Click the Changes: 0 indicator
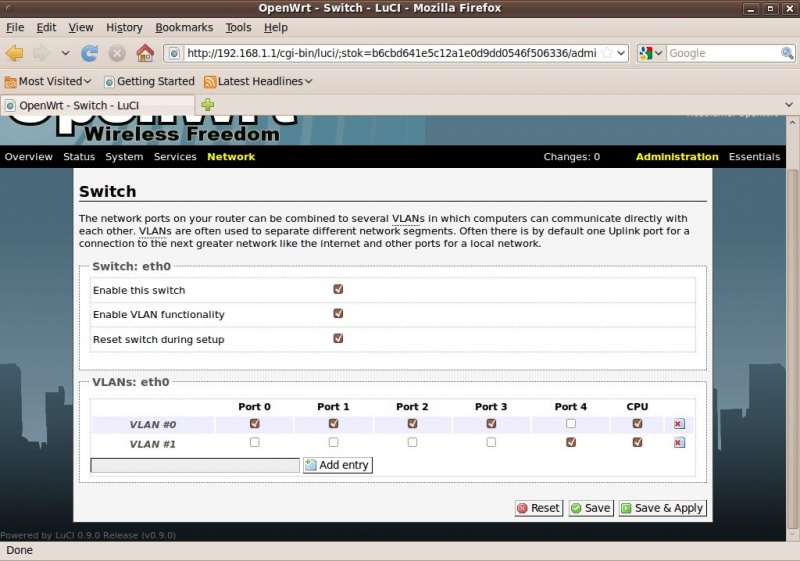Screen dimensions: 800x561 click(x=571, y=157)
